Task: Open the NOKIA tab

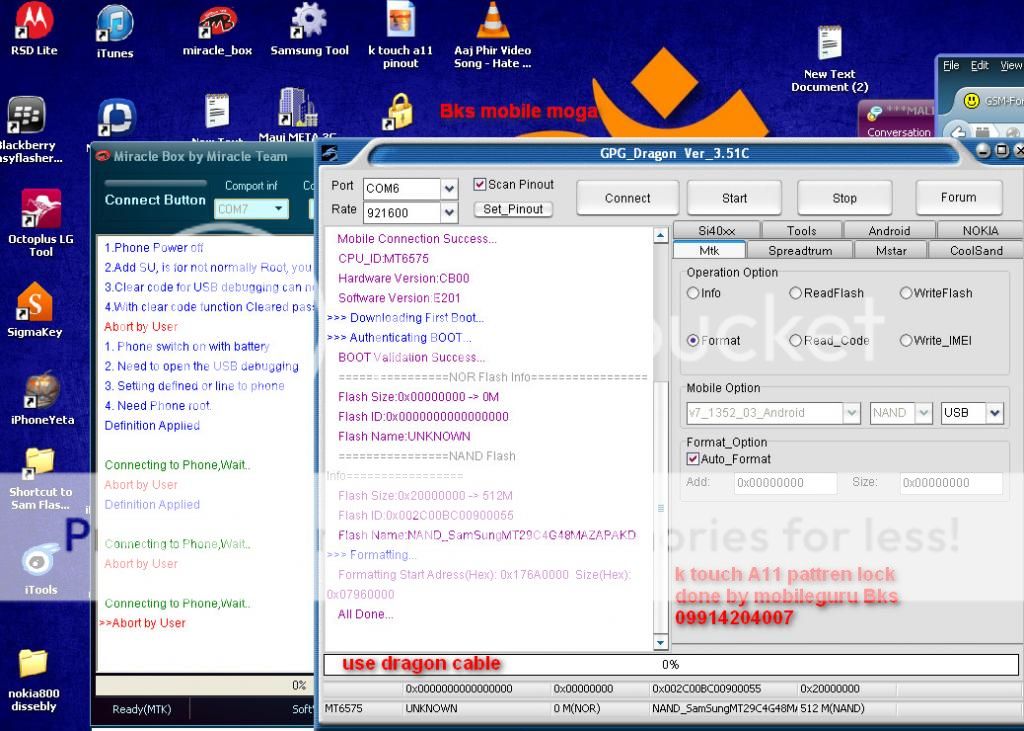Action: [980, 231]
